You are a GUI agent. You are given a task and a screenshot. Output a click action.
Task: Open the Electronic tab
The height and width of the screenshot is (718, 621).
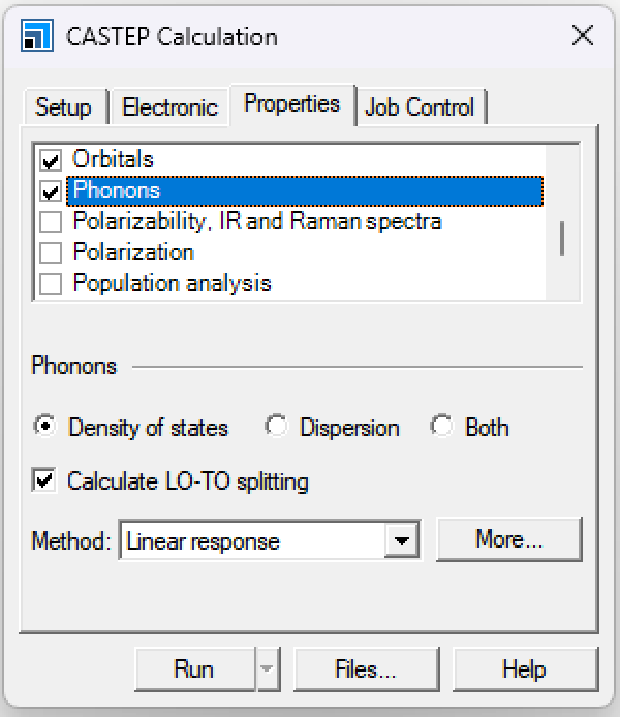click(x=169, y=107)
